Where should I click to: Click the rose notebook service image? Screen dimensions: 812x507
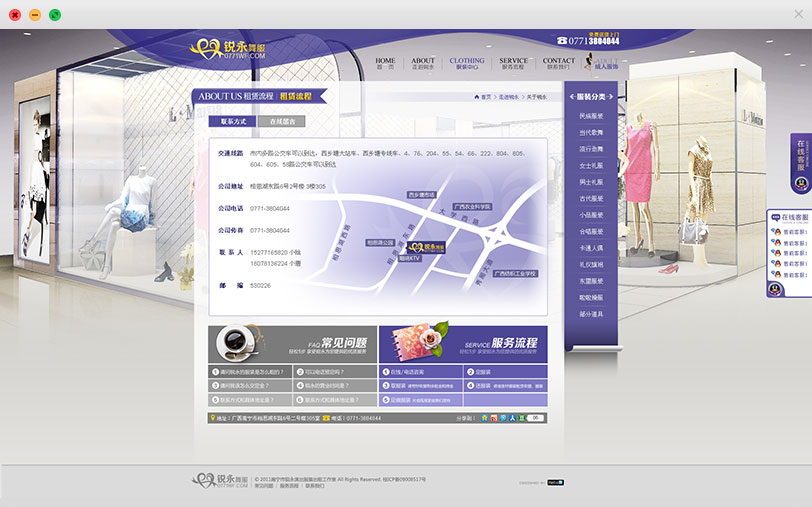tap(409, 343)
